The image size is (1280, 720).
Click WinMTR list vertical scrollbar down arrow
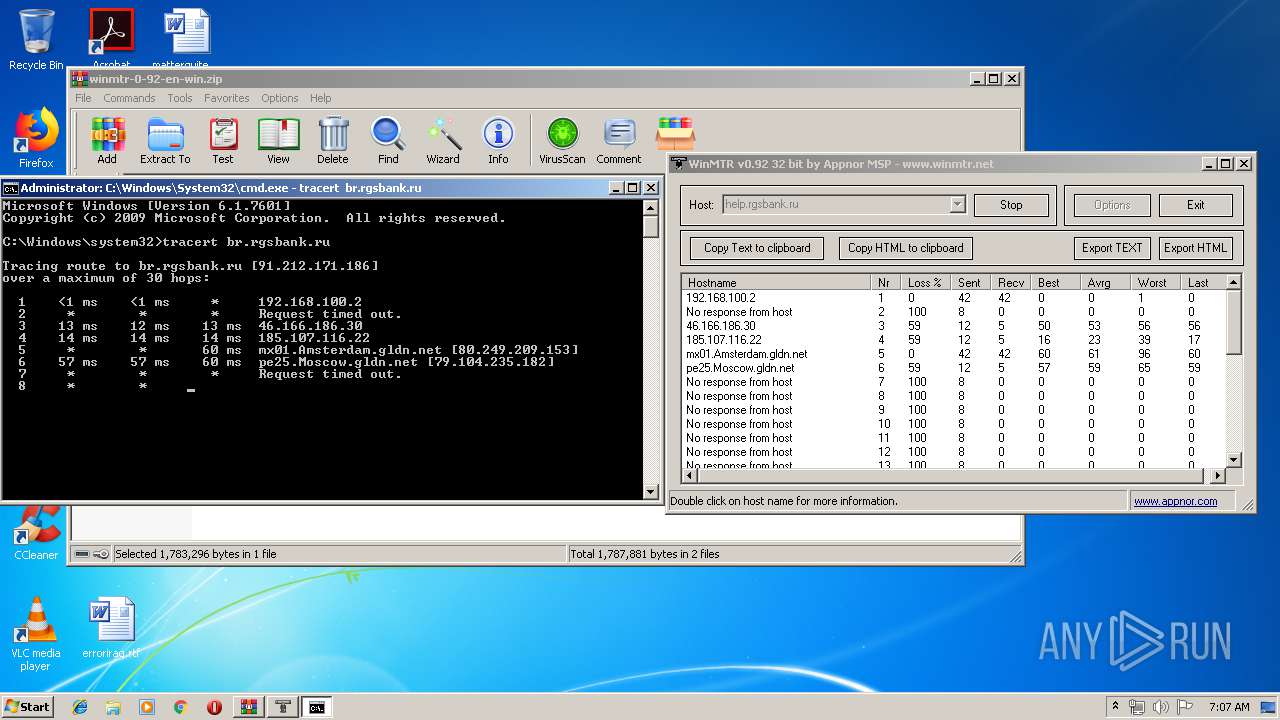[x=1234, y=460]
